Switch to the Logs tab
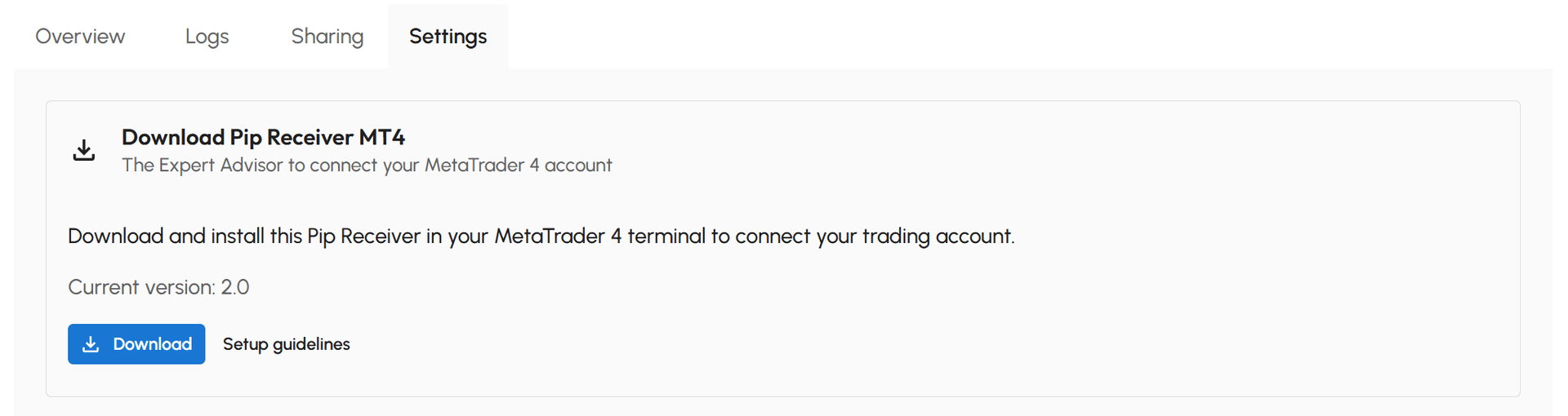Viewport: 1568px width, 416px height. pos(207,37)
